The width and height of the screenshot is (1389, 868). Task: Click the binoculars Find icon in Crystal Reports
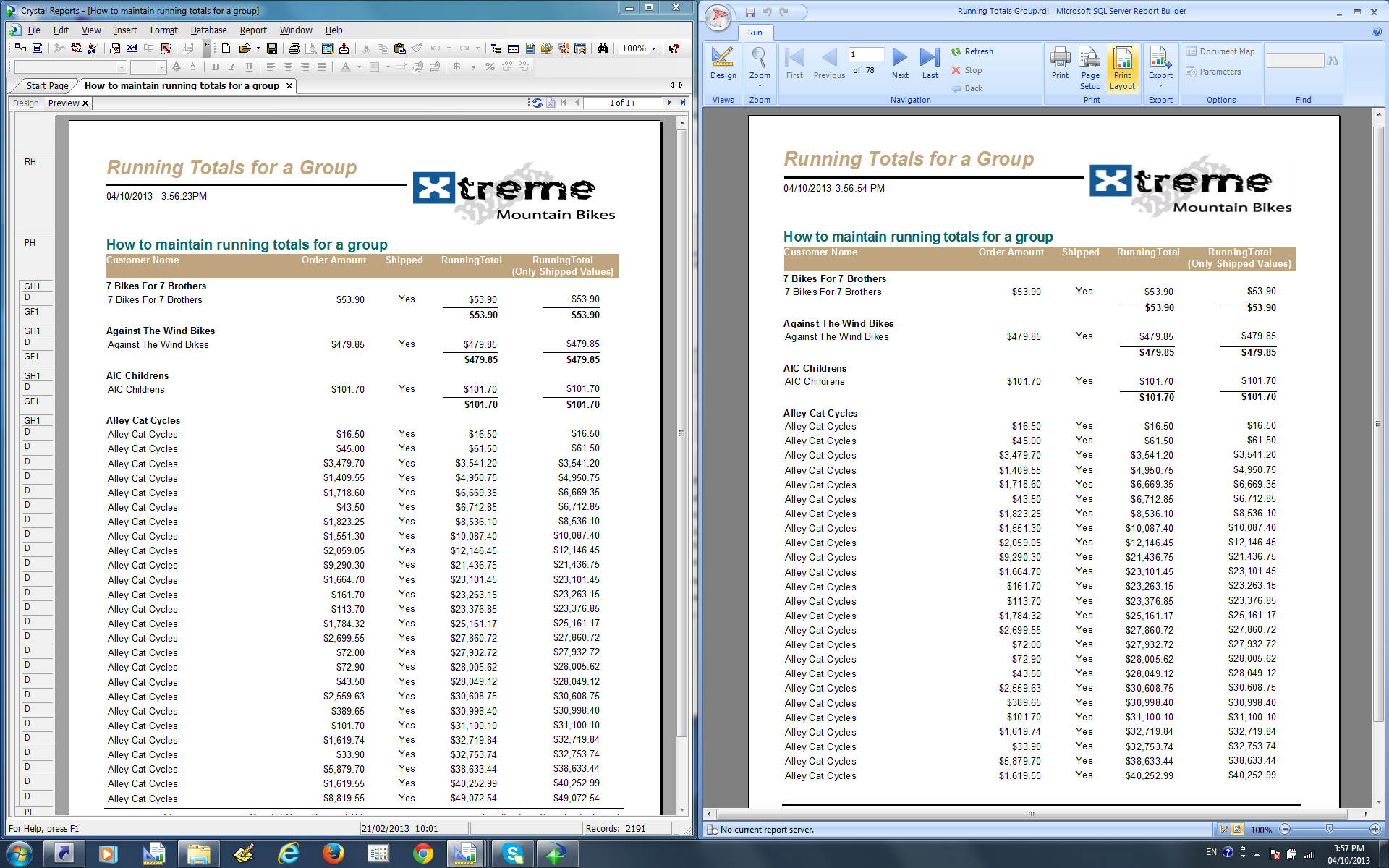point(603,48)
